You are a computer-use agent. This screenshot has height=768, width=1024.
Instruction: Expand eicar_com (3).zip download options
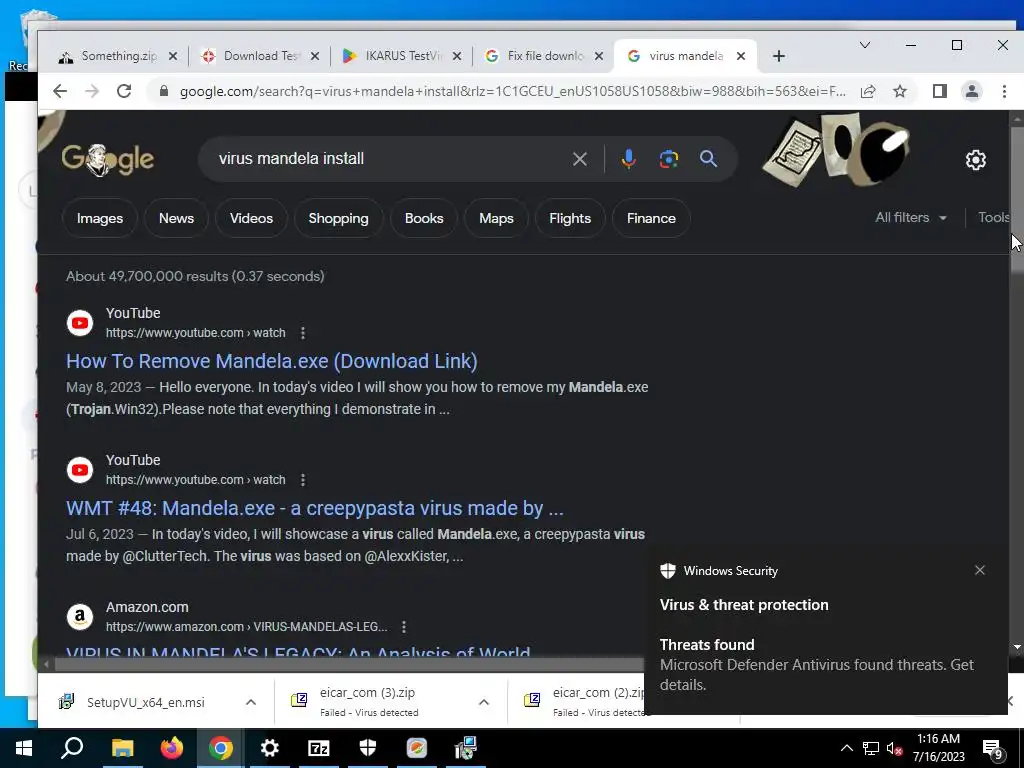pos(484,703)
